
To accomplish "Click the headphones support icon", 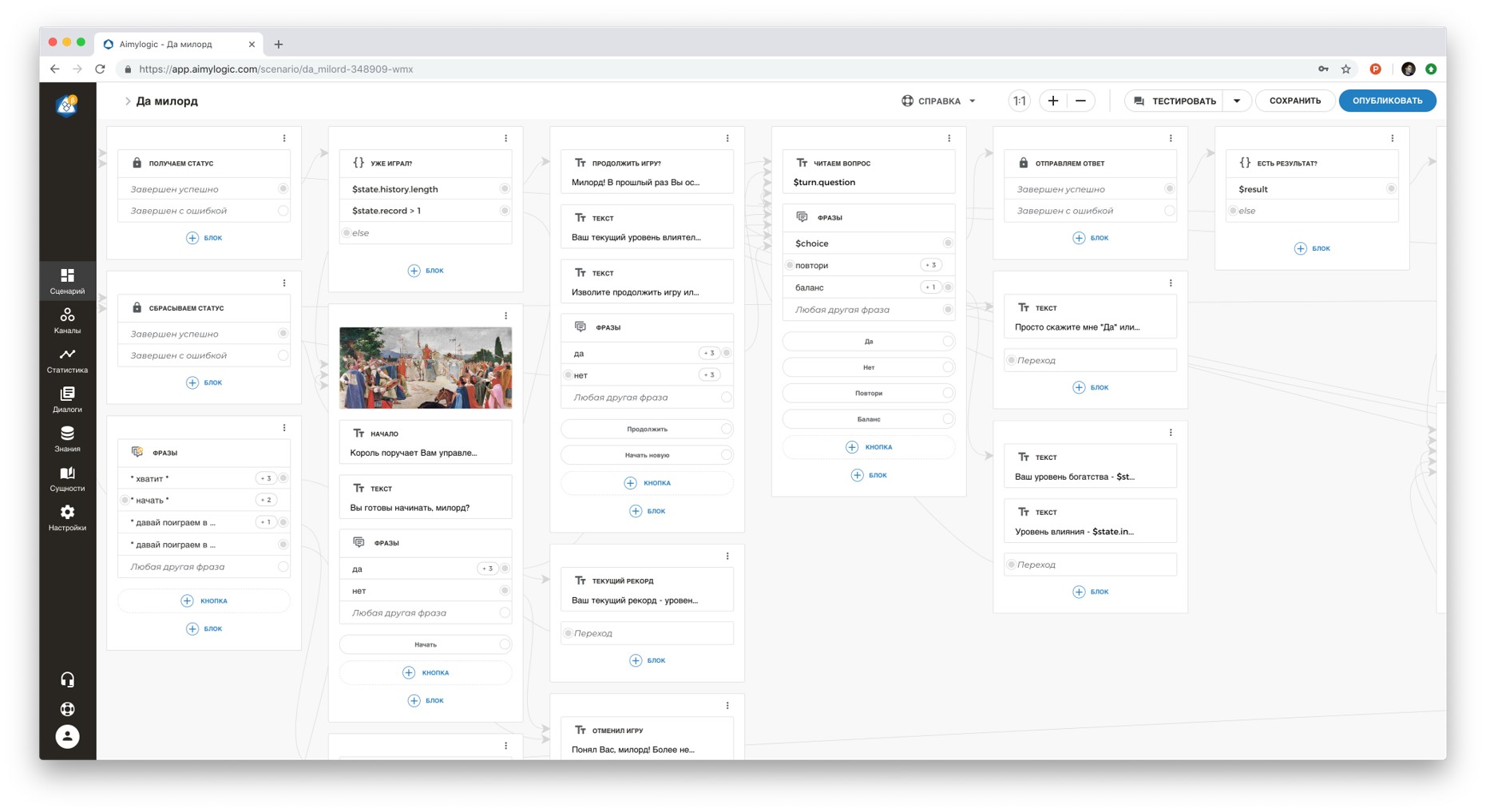I will pyautogui.click(x=67, y=679).
